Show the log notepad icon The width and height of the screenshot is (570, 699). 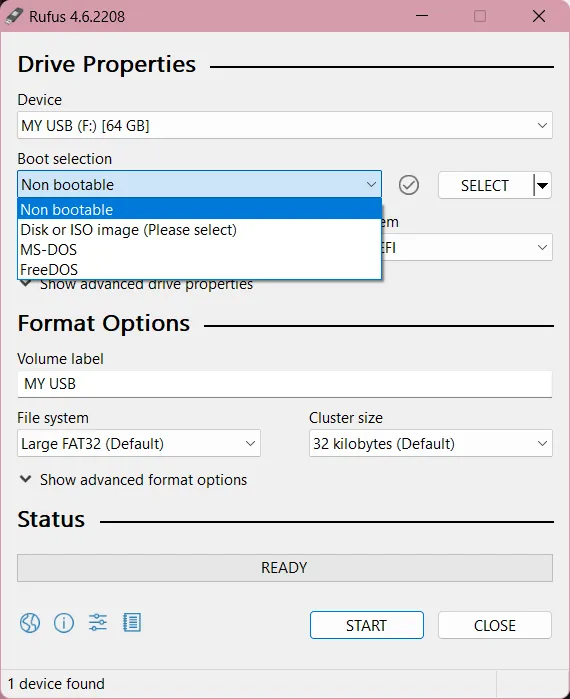(132, 622)
